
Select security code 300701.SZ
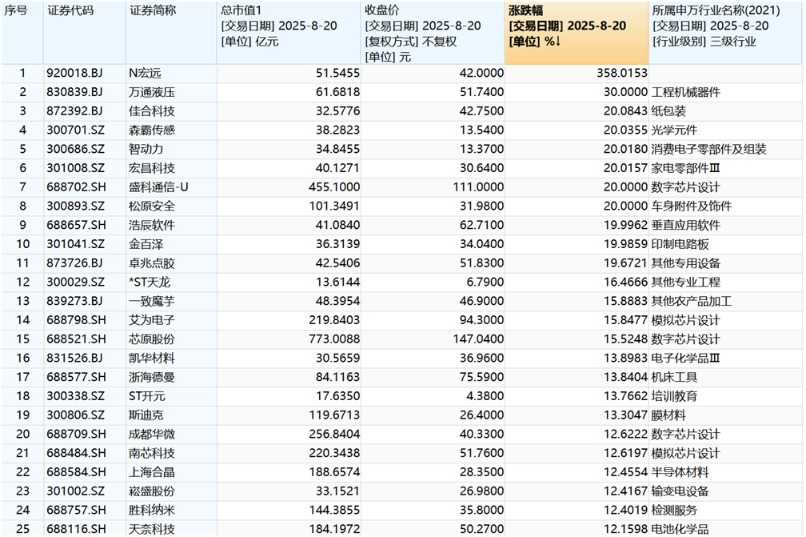click(x=76, y=130)
